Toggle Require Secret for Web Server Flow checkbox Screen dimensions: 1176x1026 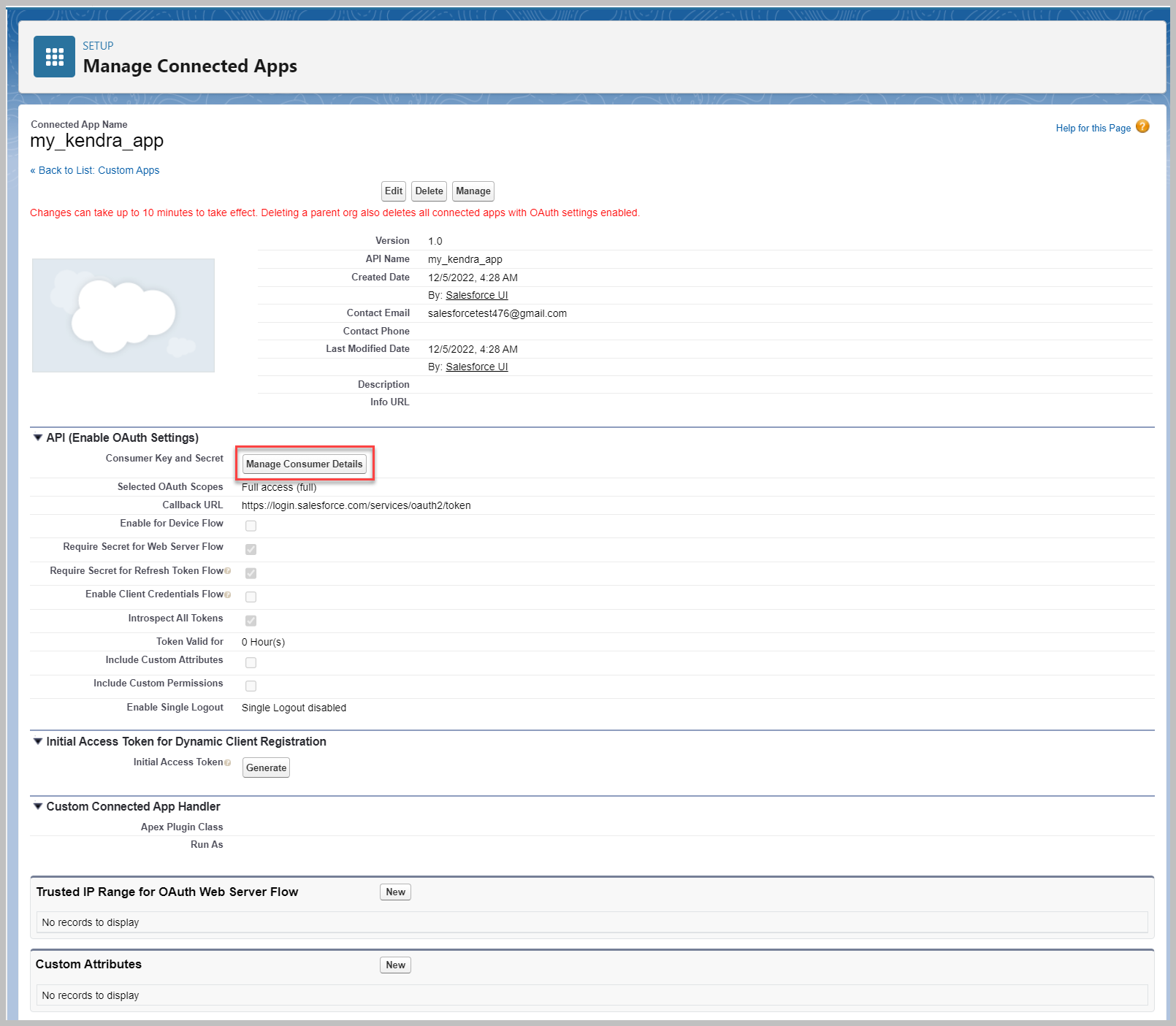point(251,549)
